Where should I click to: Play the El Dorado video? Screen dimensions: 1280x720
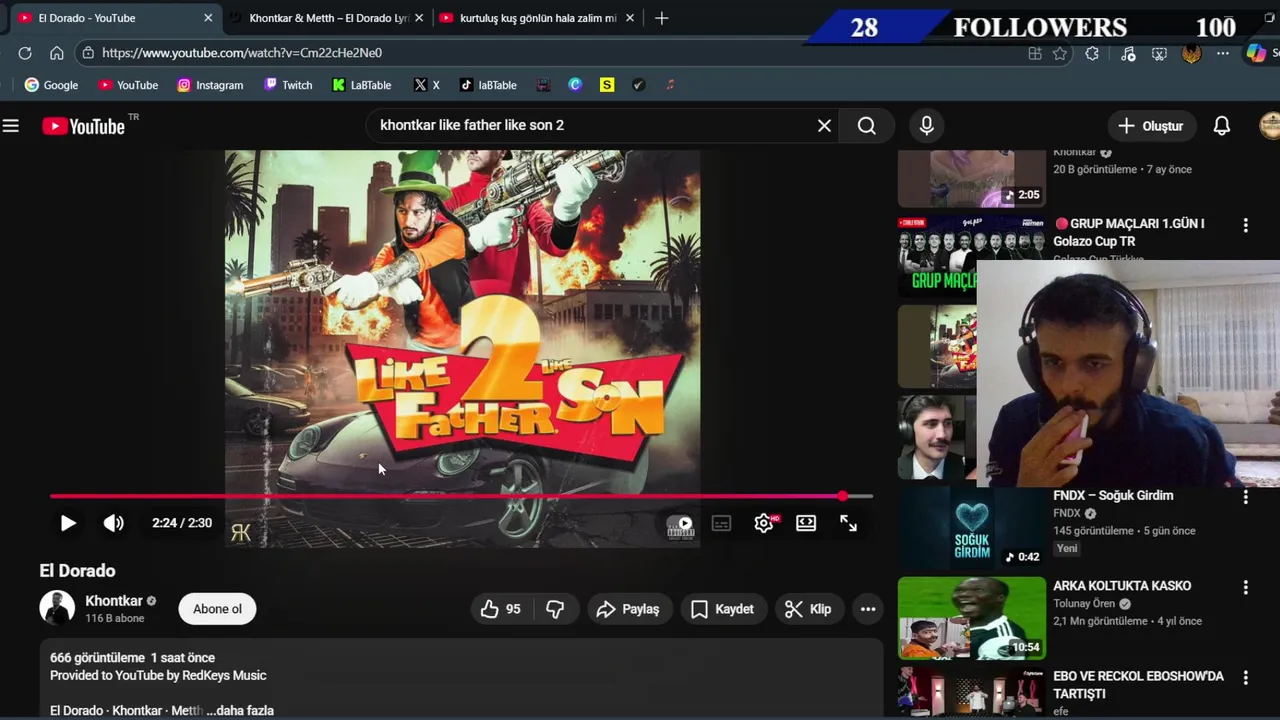pos(68,523)
